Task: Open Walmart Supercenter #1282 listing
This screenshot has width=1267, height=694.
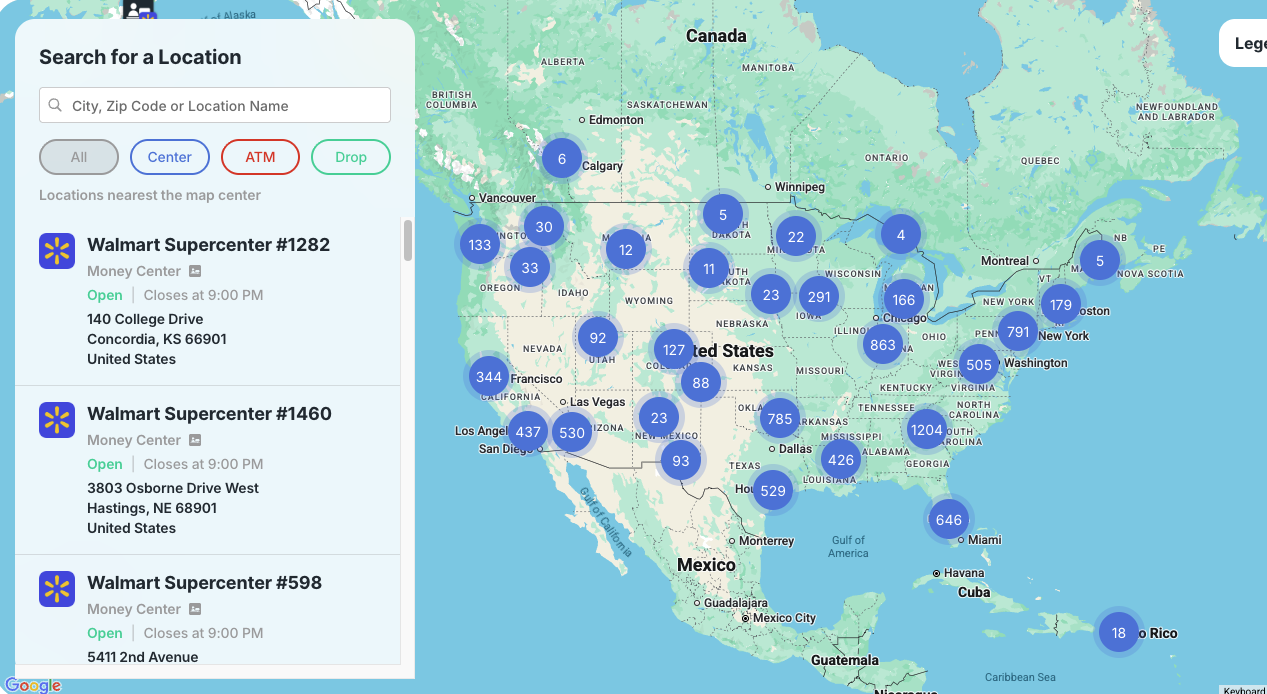Action: coord(208,244)
